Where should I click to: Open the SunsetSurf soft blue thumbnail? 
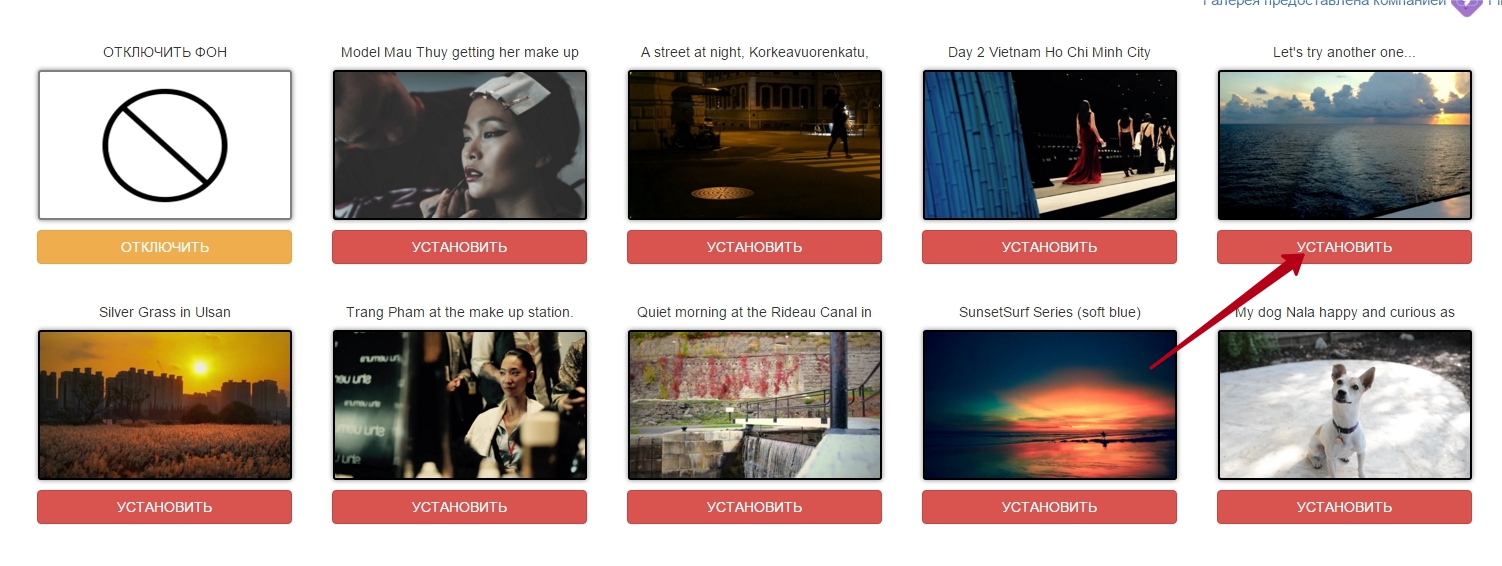pyautogui.click(x=1050, y=405)
